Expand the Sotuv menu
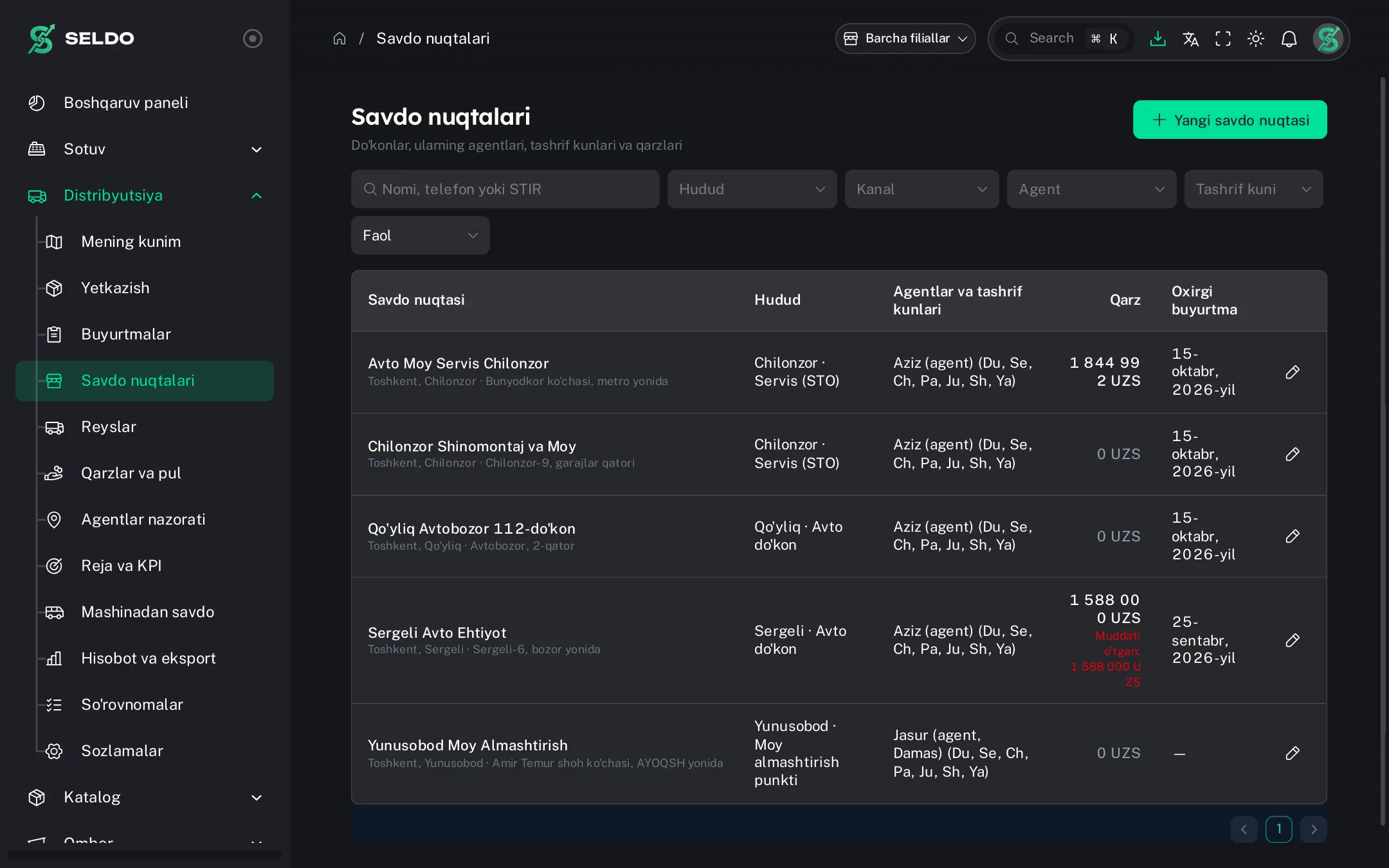Screen dimensions: 1389x868 point(145,149)
